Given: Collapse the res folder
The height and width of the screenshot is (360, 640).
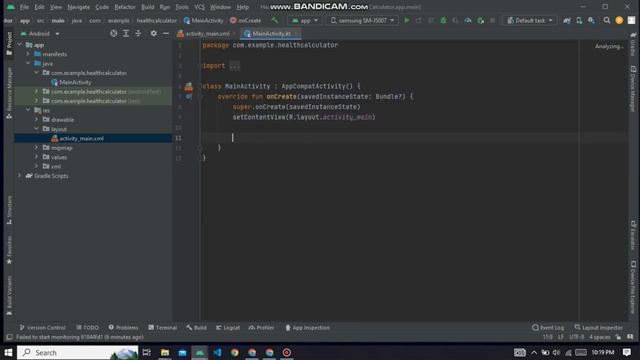Looking at the screenshot, I should click(x=28, y=110).
